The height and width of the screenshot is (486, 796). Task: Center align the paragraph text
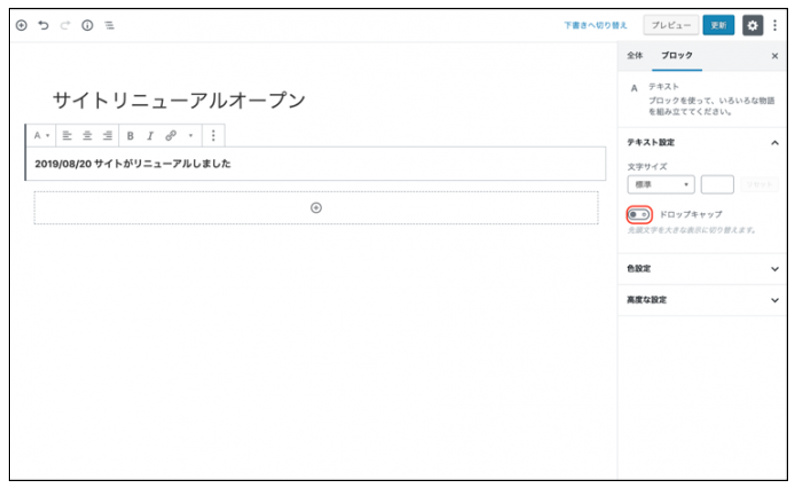coord(87,135)
